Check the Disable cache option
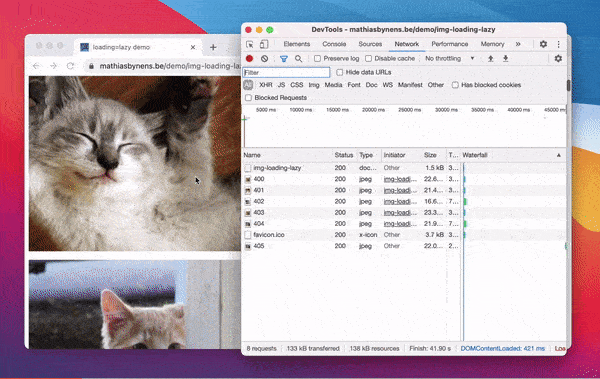Viewport: 600px width, 379px height. (x=368, y=59)
